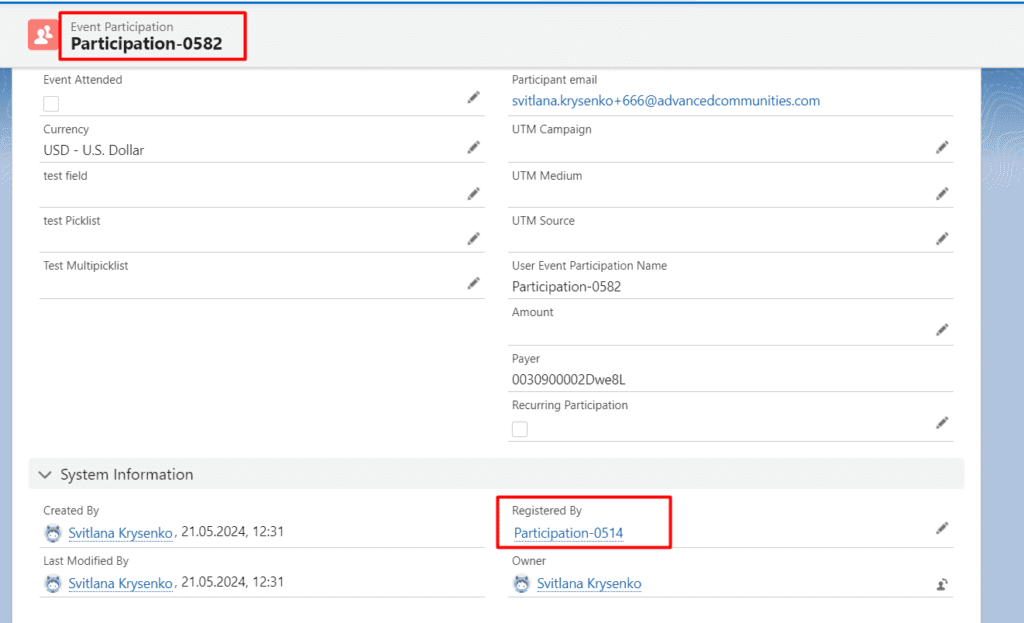Edit the test Picklist field pencil

(x=473, y=238)
